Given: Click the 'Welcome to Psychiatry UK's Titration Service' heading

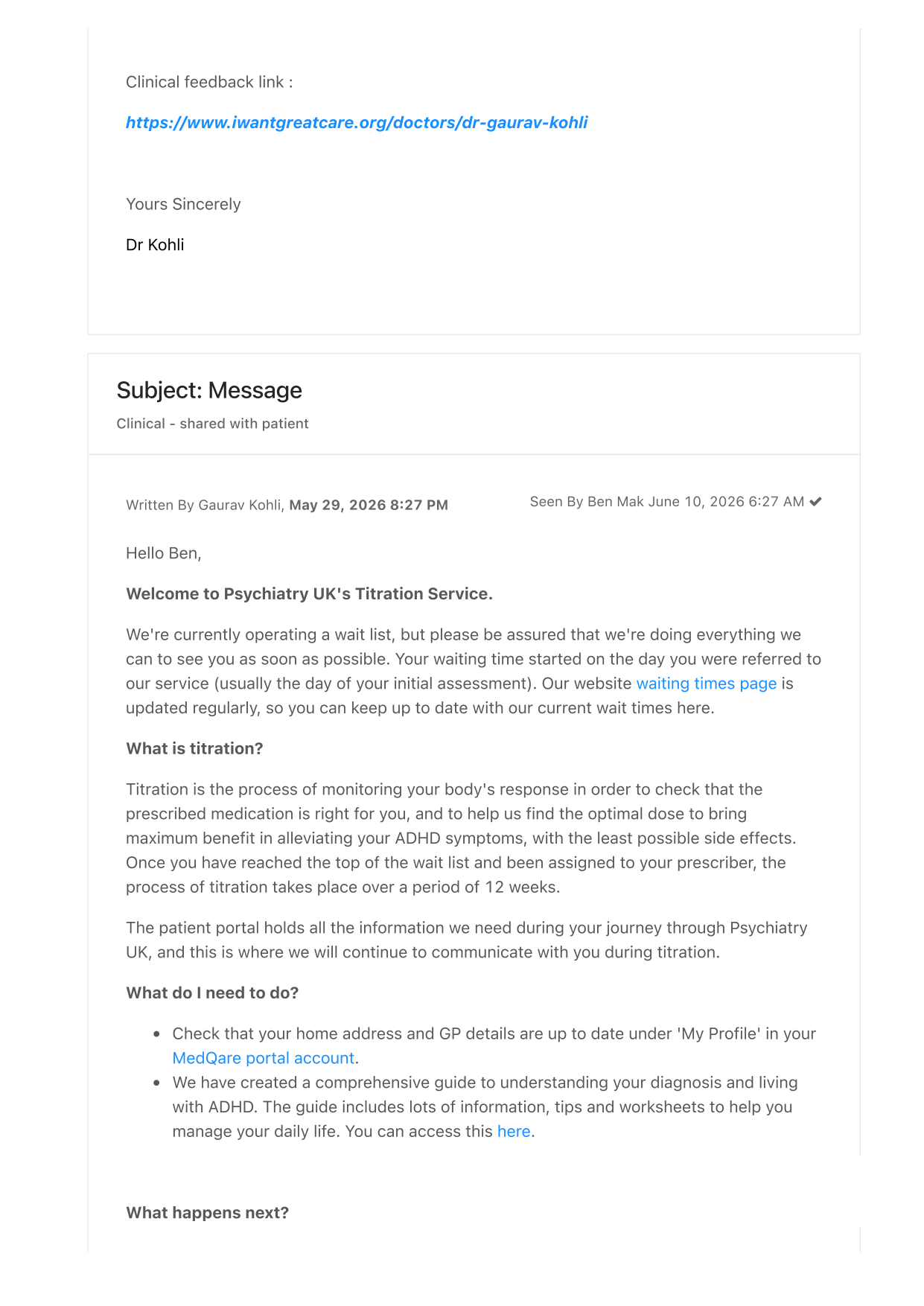Looking at the screenshot, I should tap(309, 593).
